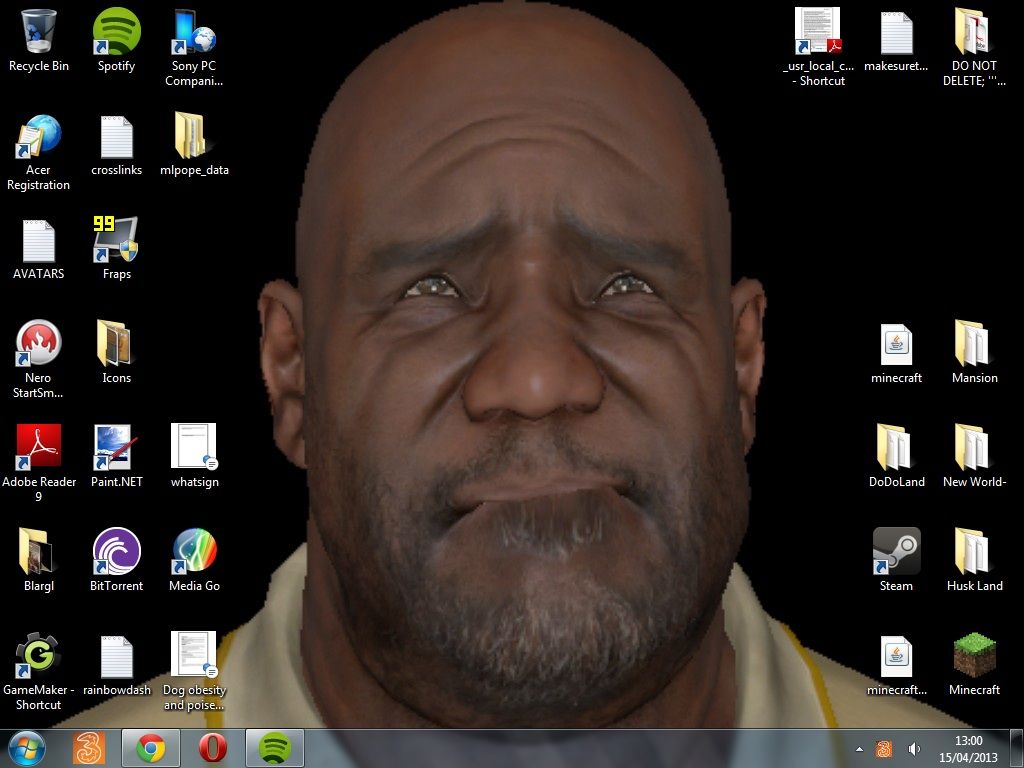The width and height of the screenshot is (1024, 768).
Task: Select the crosslinks text file
Action: [x=116, y=145]
